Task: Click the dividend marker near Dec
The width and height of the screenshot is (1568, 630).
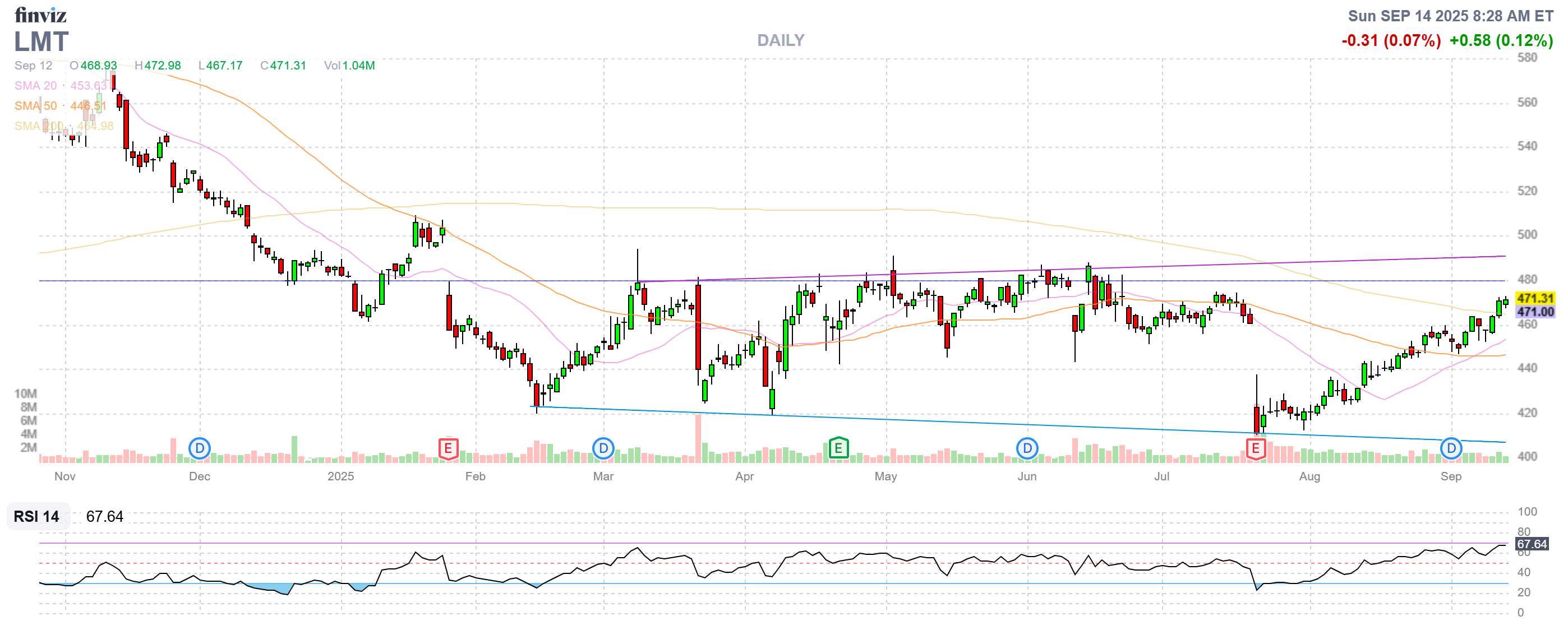Action: [x=199, y=449]
